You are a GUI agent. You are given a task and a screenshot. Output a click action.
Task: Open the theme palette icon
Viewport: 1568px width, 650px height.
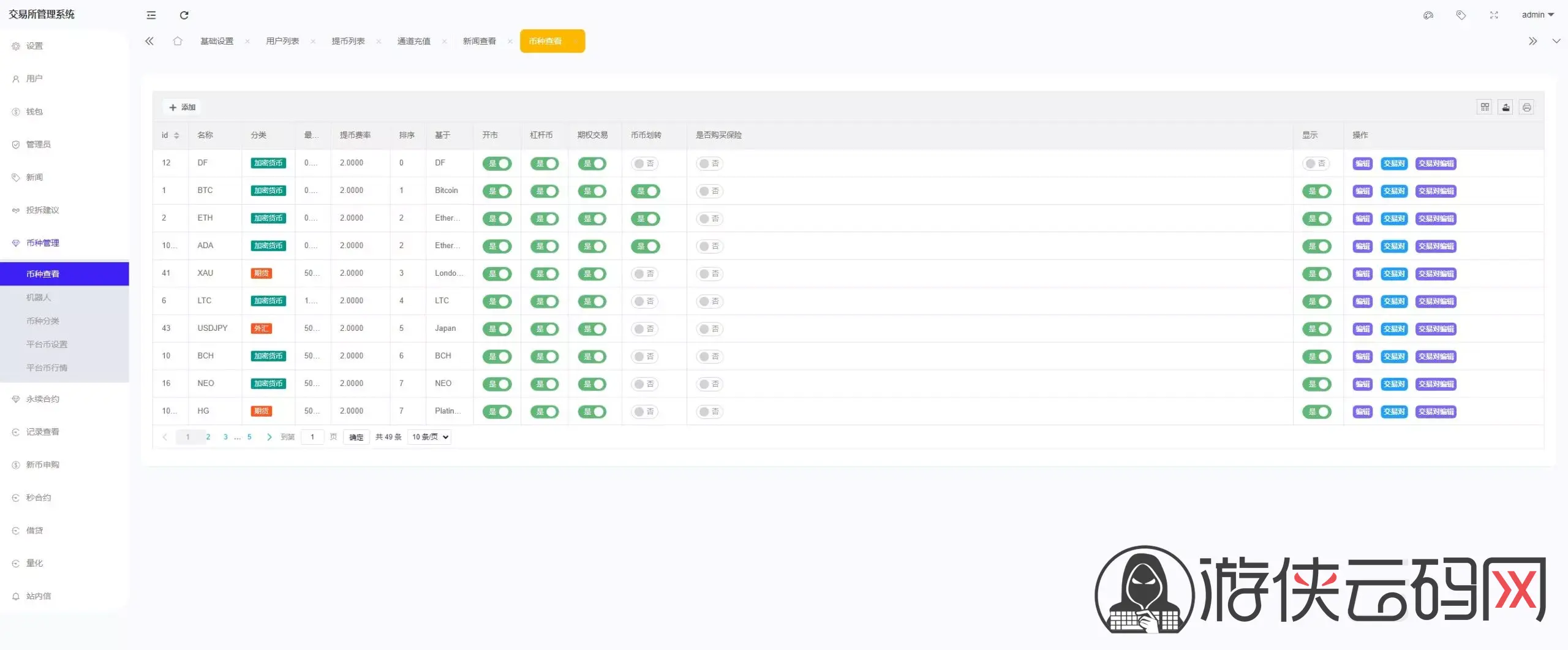(1428, 15)
